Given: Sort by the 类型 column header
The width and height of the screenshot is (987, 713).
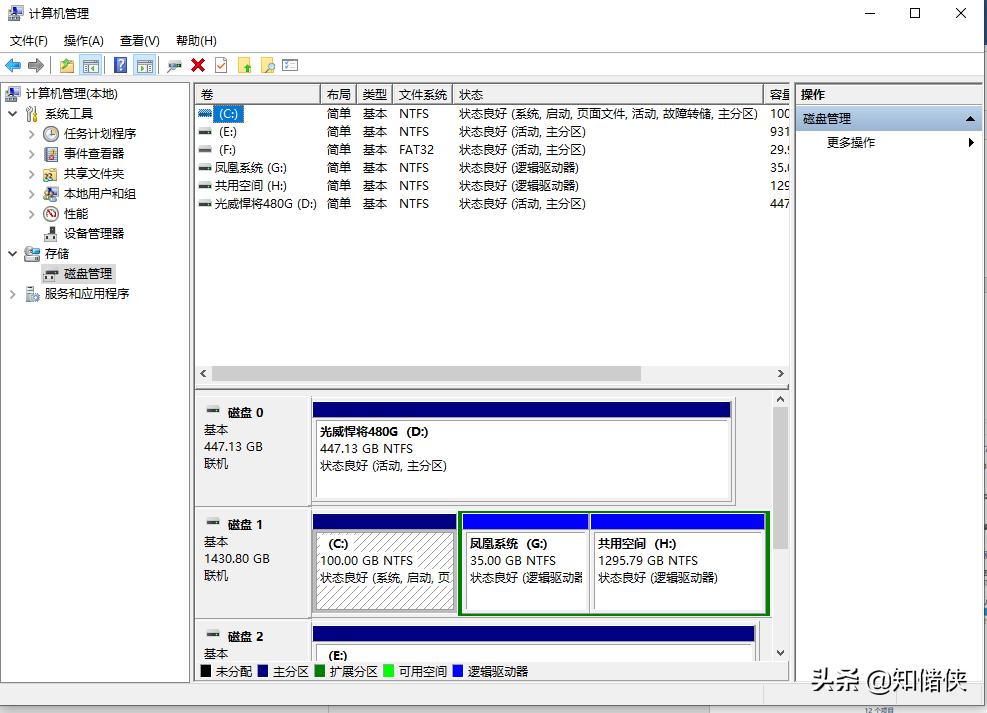Looking at the screenshot, I should coord(375,94).
